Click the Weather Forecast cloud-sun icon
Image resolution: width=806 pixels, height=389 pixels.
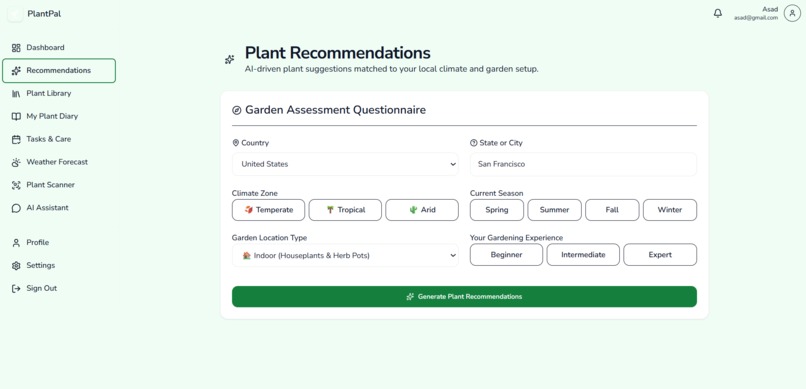click(16, 162)
